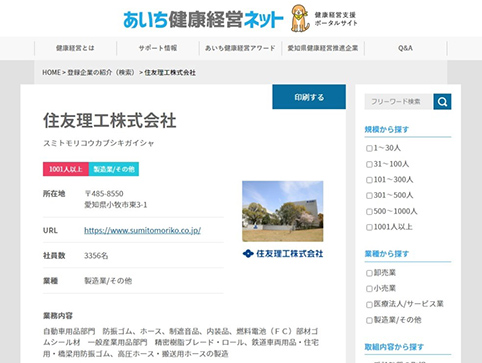
Task: Tick the 医療法人/サービス業 checkbox
Action: pos(369,304)
